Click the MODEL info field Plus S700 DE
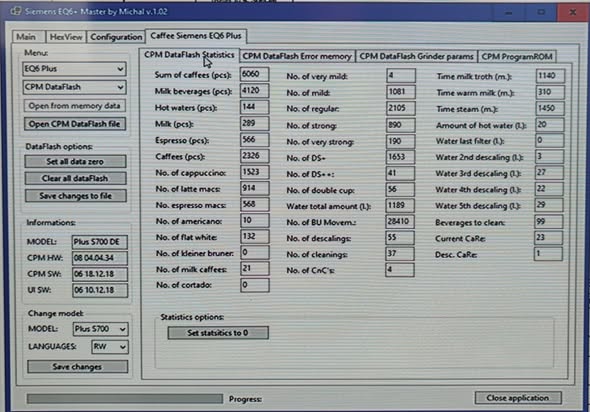The height and width of the screenshot is (412, 590). pos(100,242)
